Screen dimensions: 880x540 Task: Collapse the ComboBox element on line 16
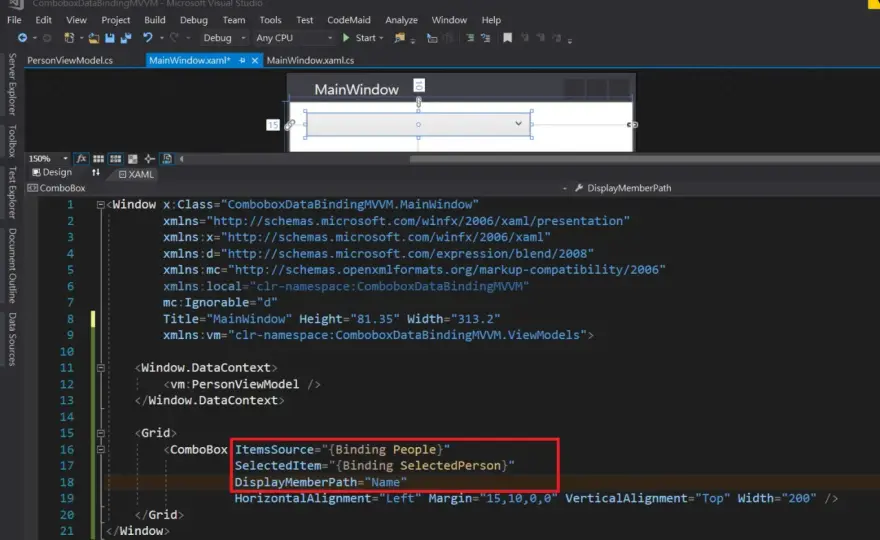tap(100, 450)
